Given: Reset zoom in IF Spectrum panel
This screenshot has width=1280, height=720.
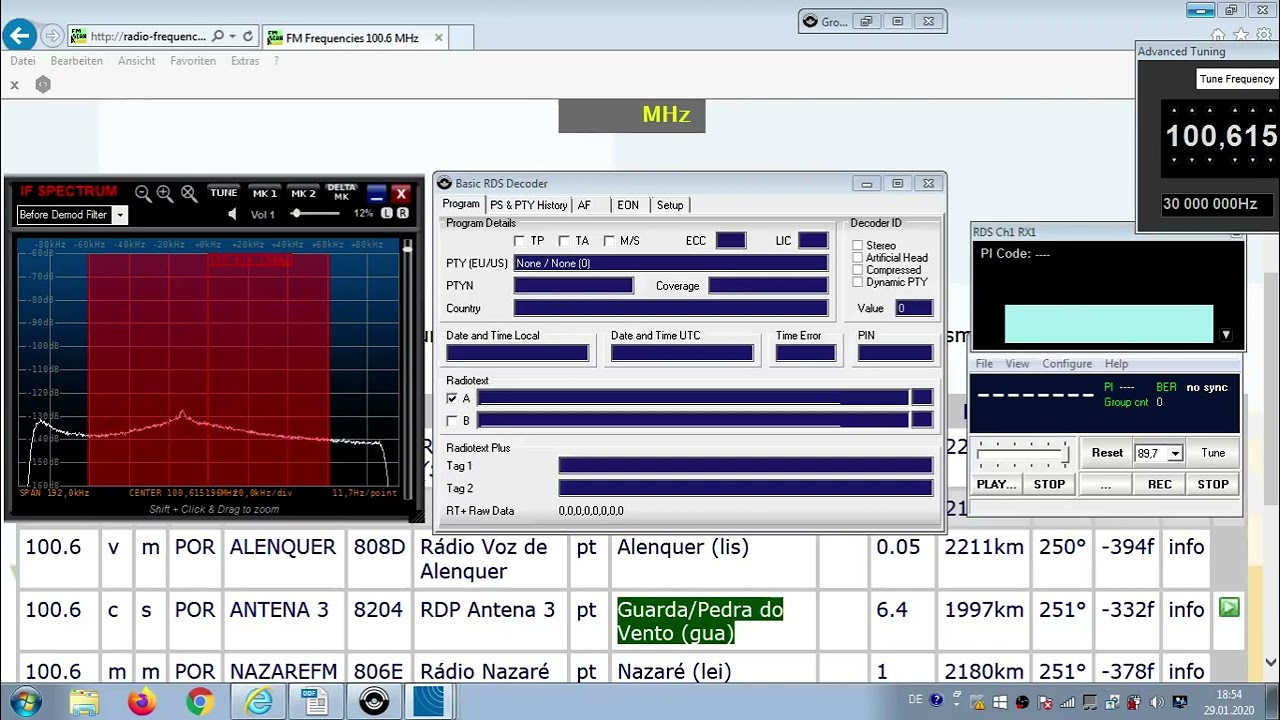Looking at the screenshot, I should click(x=188, y=194).
